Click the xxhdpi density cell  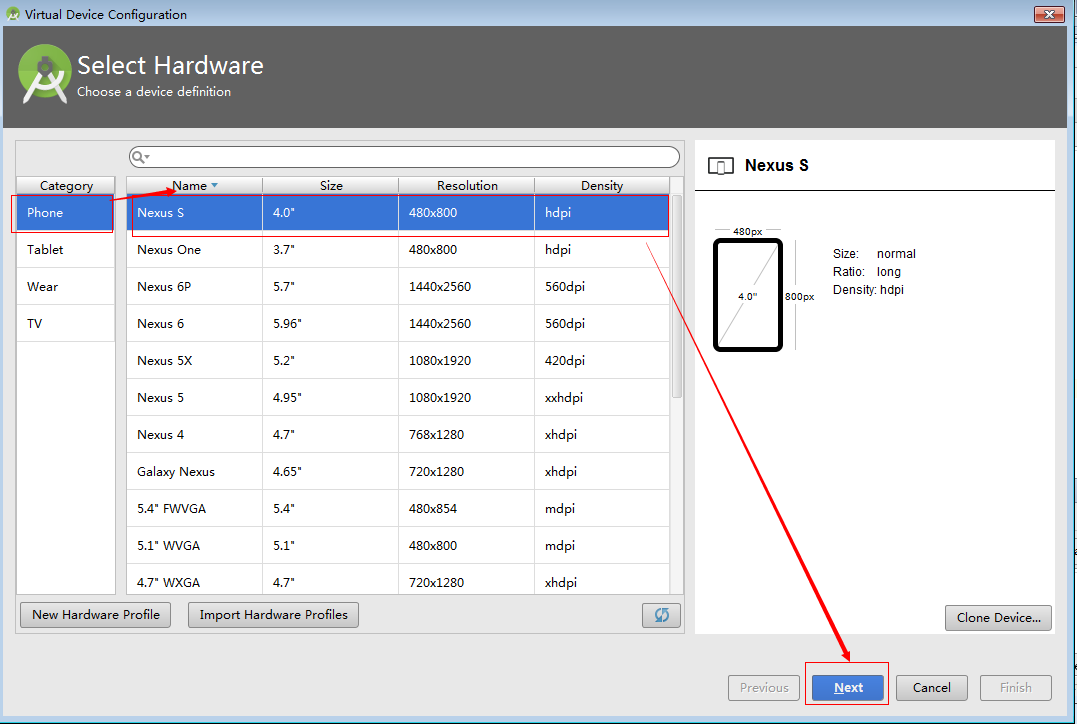click(x=602, y=398)
